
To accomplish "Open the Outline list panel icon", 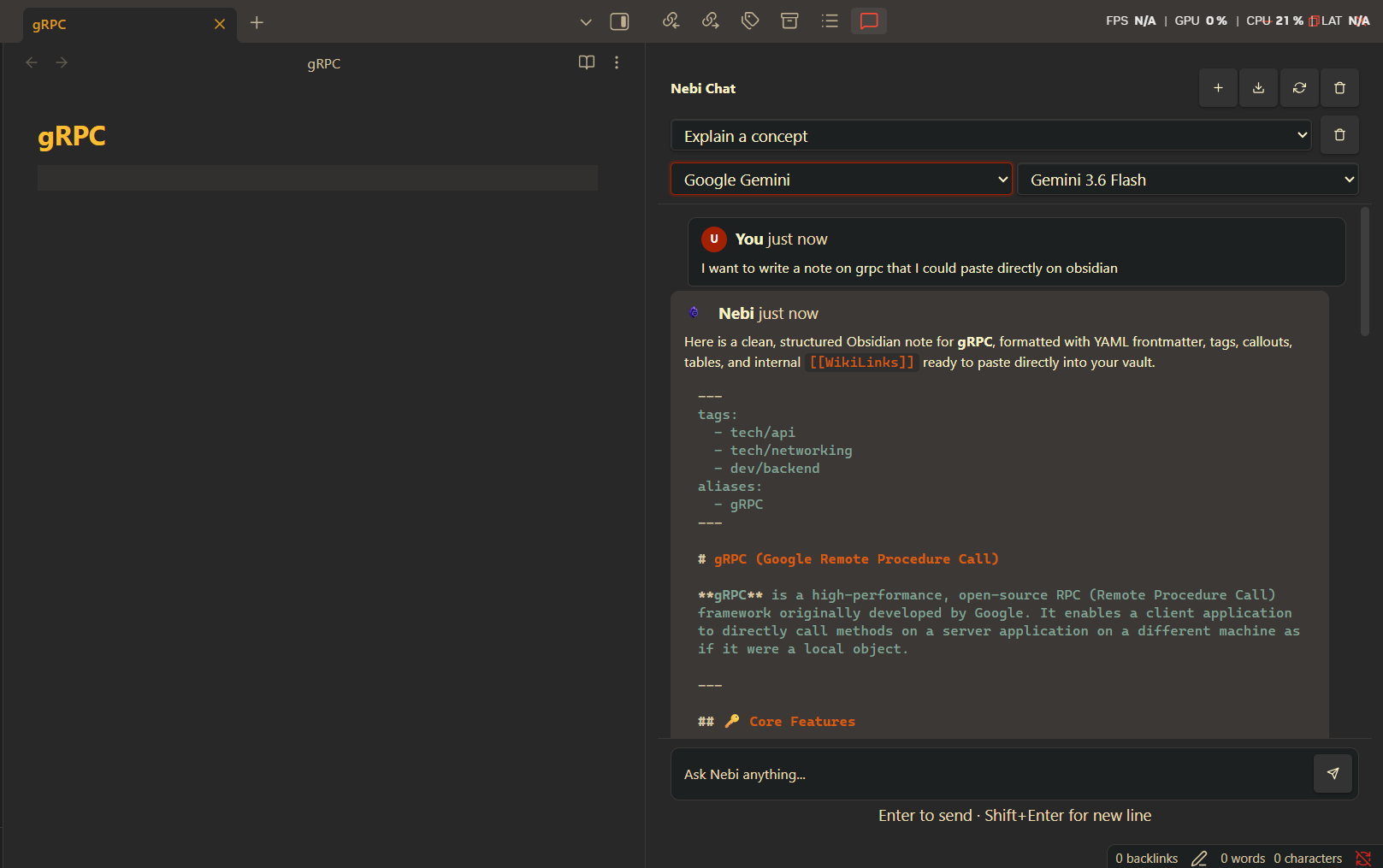I will coord(830,21).
